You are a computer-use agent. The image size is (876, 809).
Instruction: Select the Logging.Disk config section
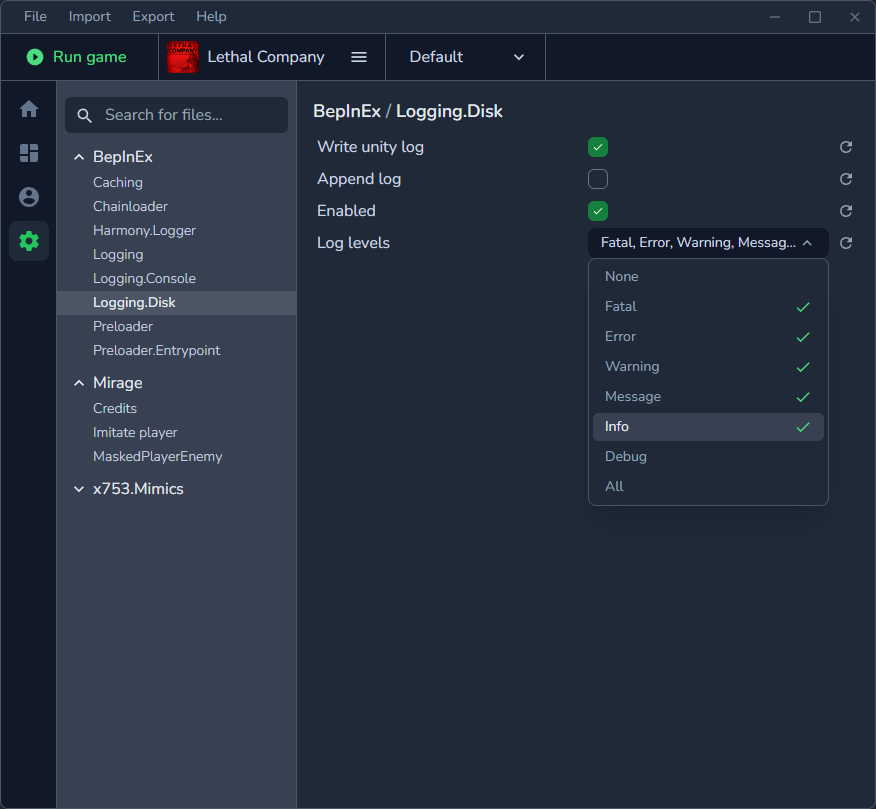click(x=177, y=303)
